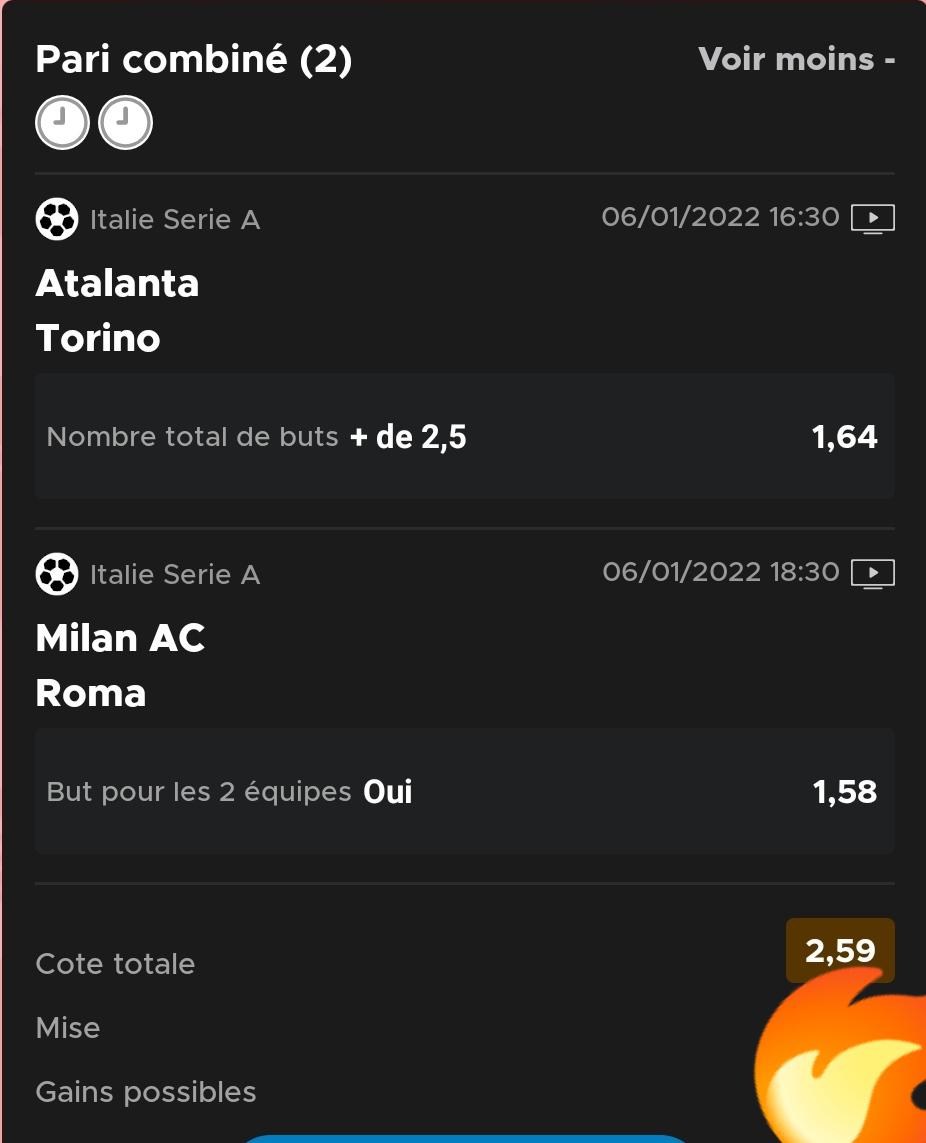The width and height of the screenshot is (926, 1143).
Task: Open the Roma team name
Action: tap(90, 693)
